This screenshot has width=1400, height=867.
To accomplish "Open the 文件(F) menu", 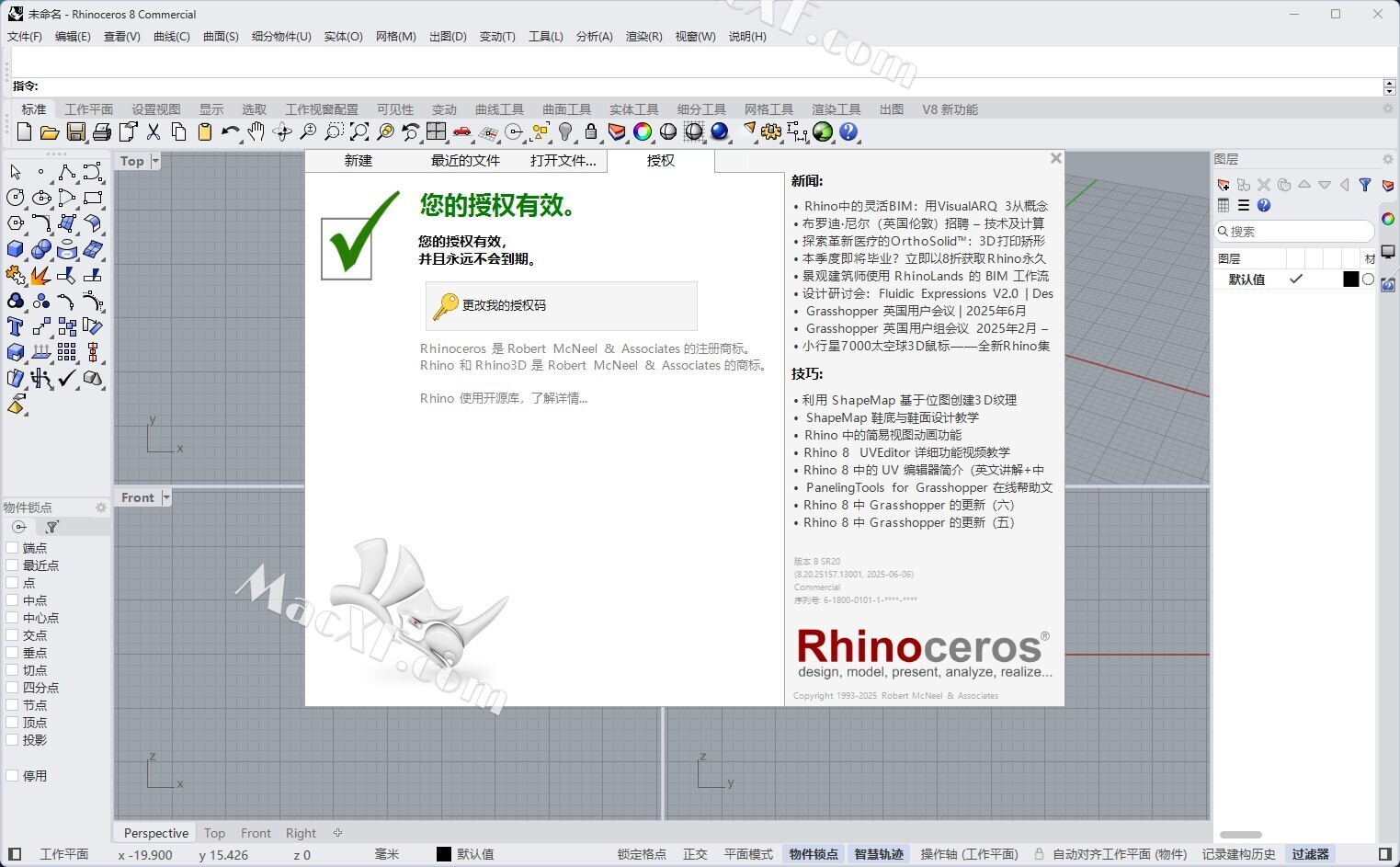I will [x=25, y=37].
